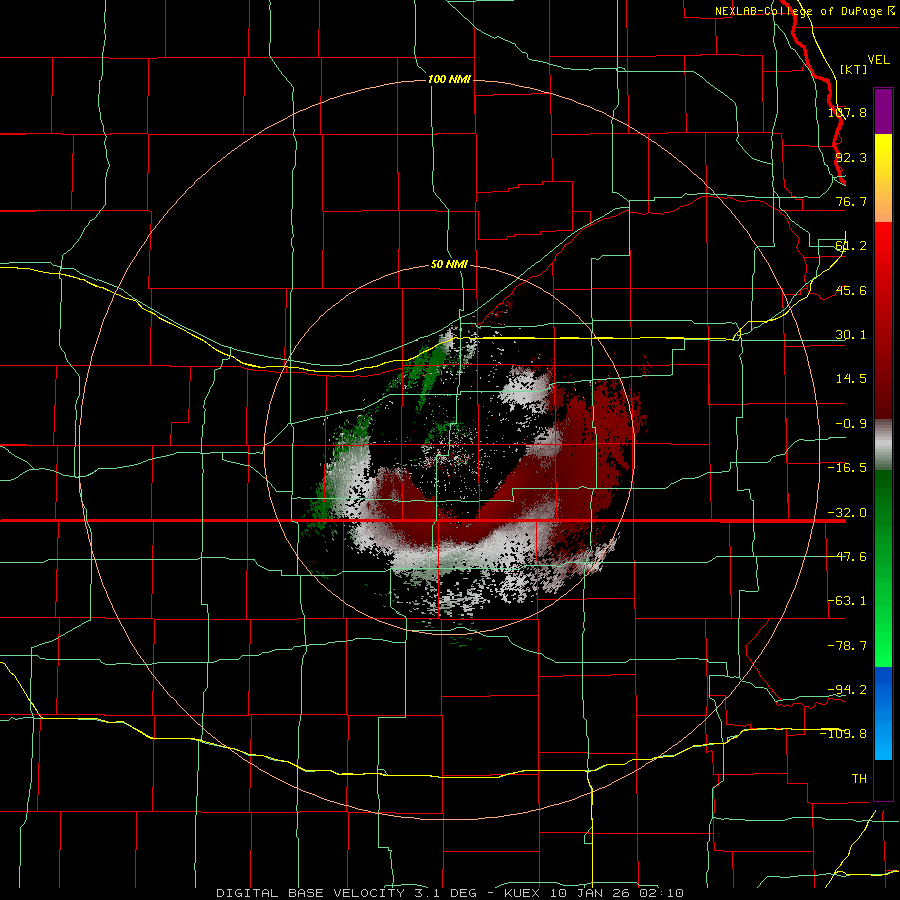Select the -94.2 value on the velocity scale
900x900 pixels.
tap(847, 689)
